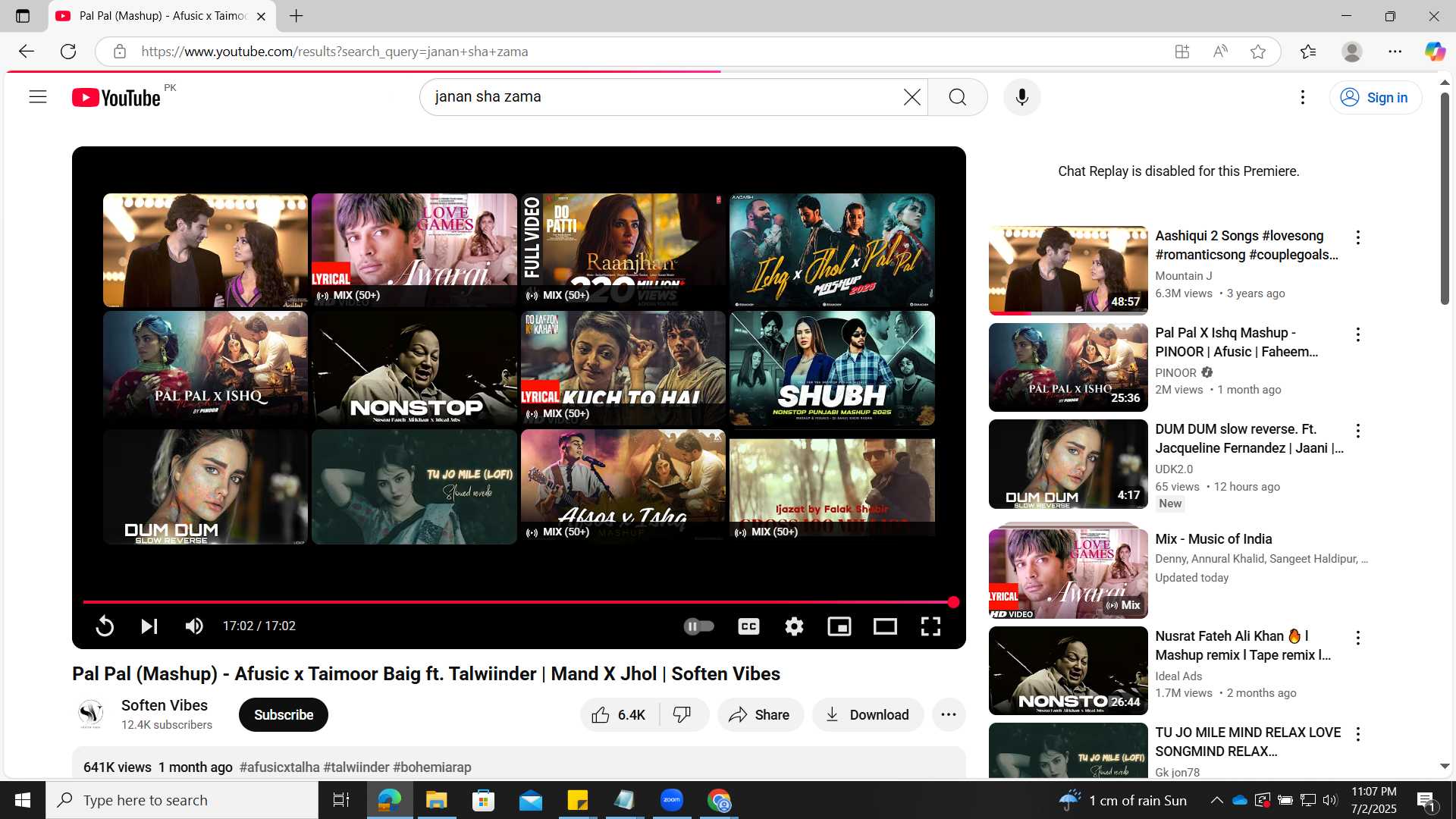Toggle the autoplay switch in the player

tap(699, 626)
